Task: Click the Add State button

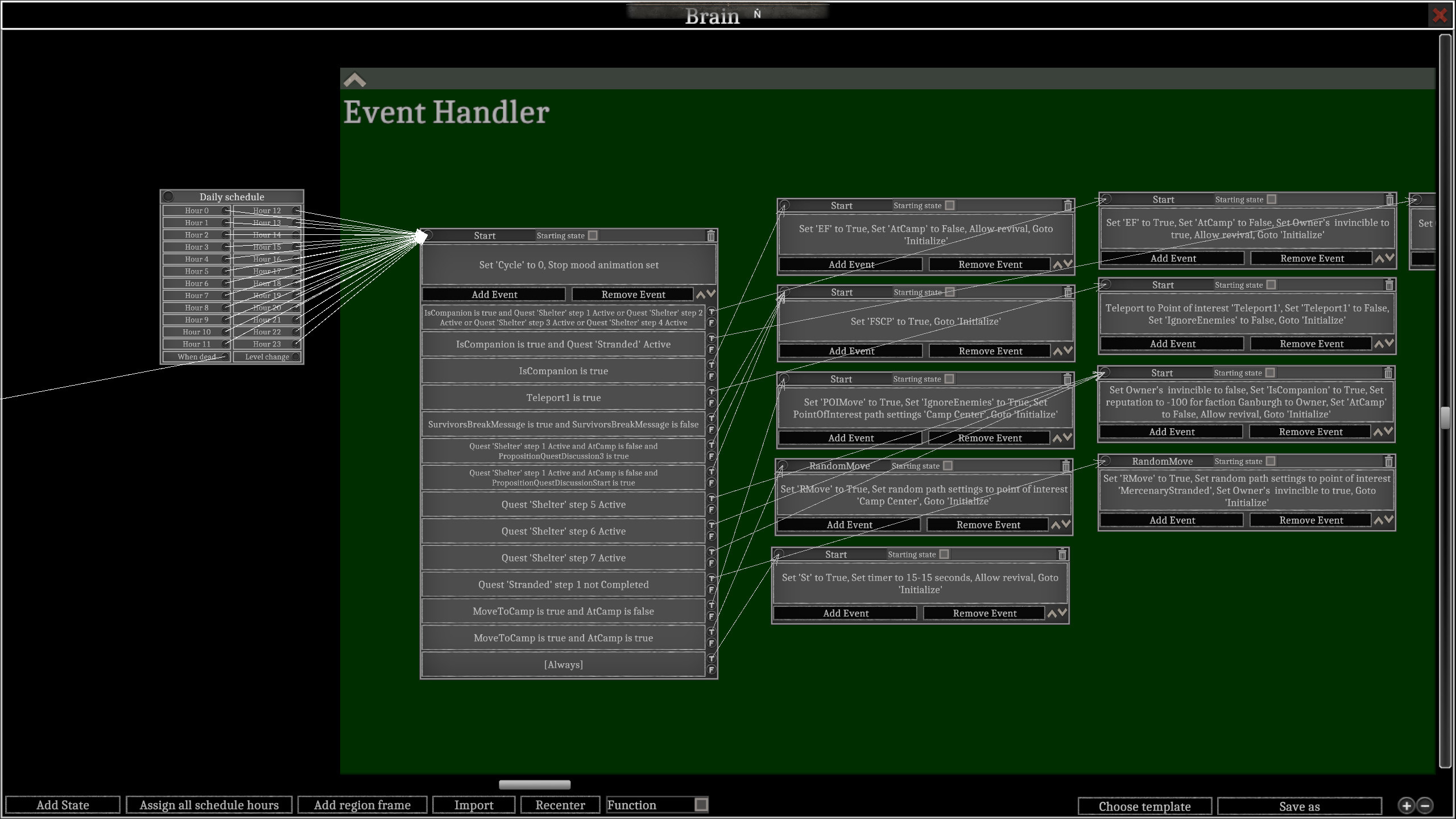Action: point(63,805)
